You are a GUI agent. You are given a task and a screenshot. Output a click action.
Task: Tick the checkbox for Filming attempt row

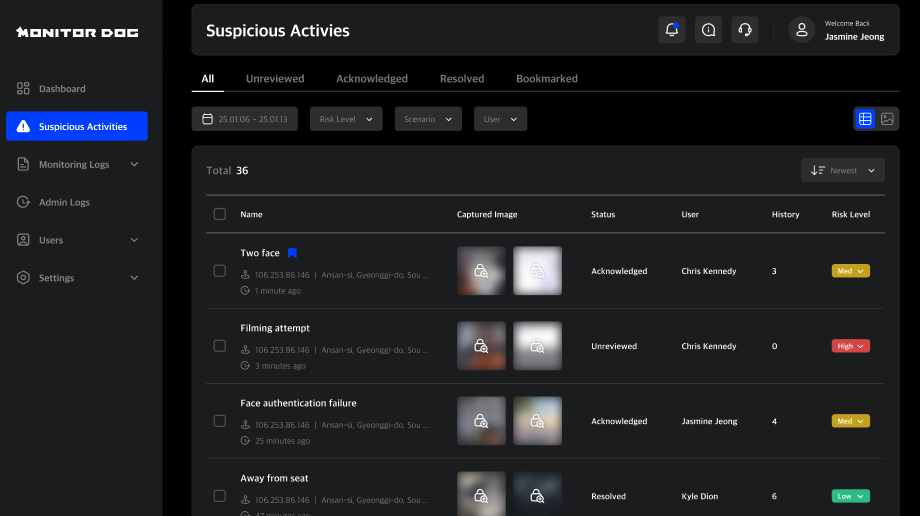tap(220, 346)
